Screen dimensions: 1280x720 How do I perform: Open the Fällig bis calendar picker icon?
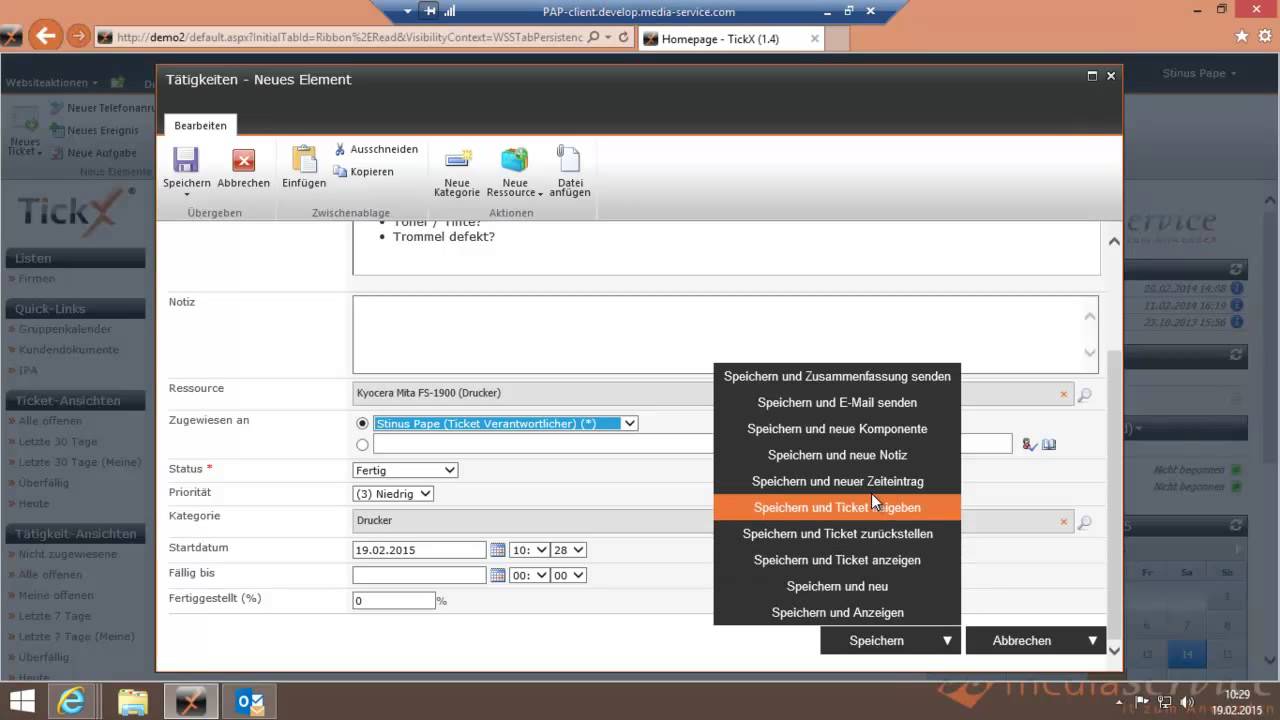498,575
